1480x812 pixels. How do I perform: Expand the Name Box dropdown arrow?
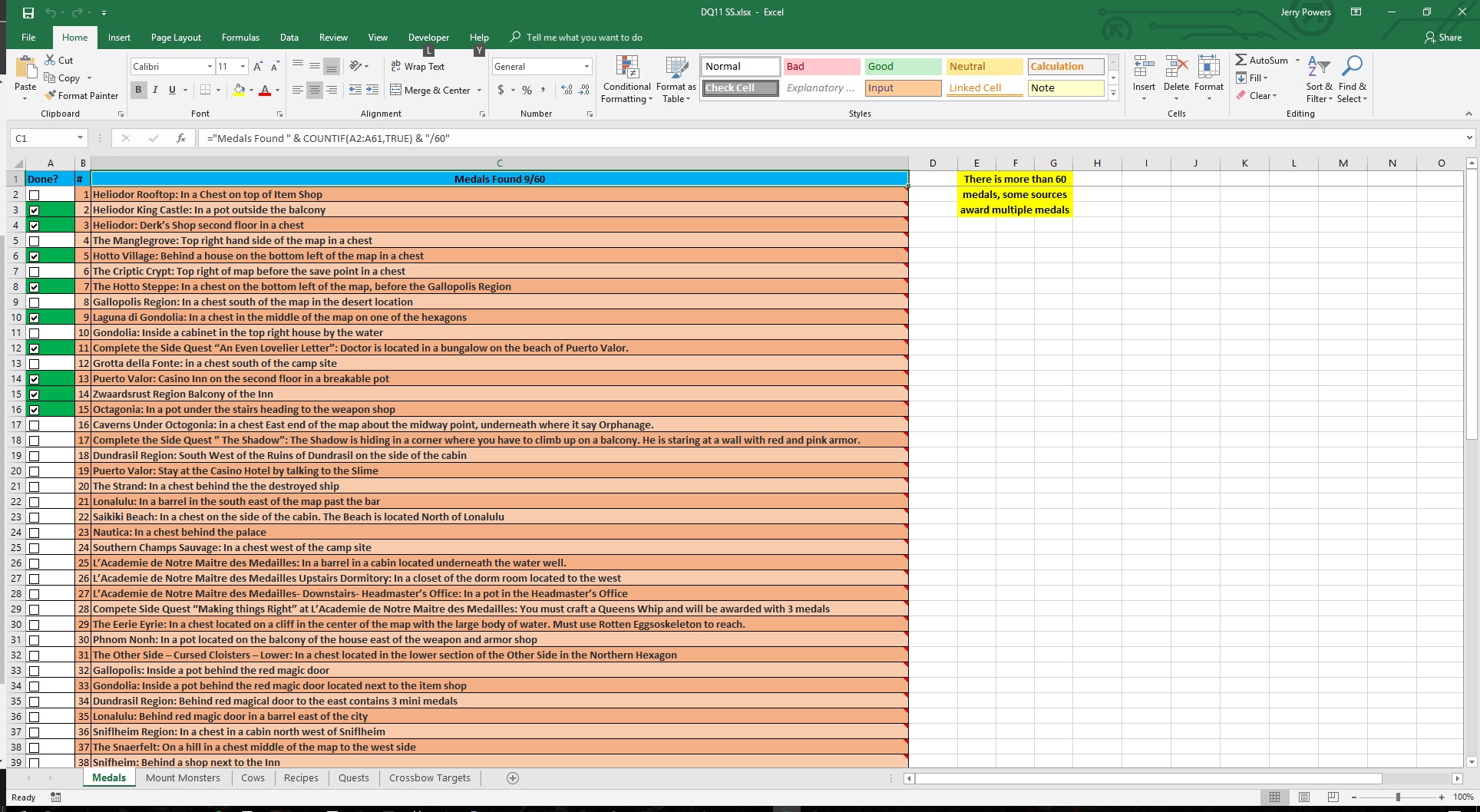(x=80, y=138)
